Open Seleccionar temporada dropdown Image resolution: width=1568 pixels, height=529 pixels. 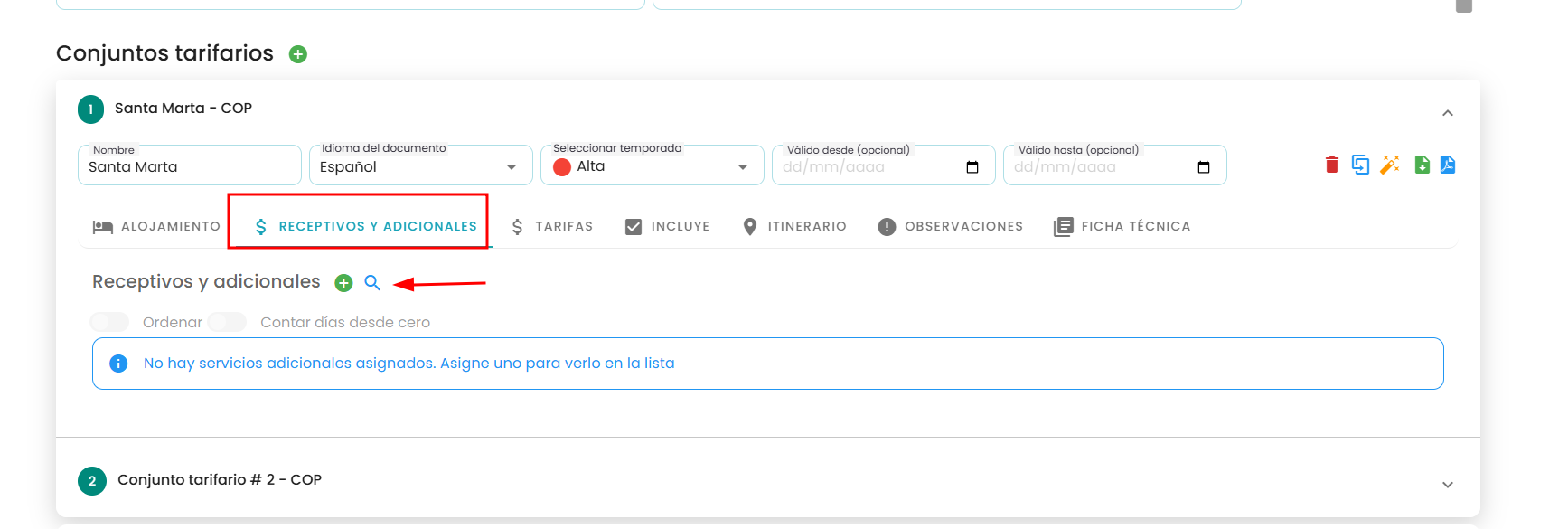(653, 165)
